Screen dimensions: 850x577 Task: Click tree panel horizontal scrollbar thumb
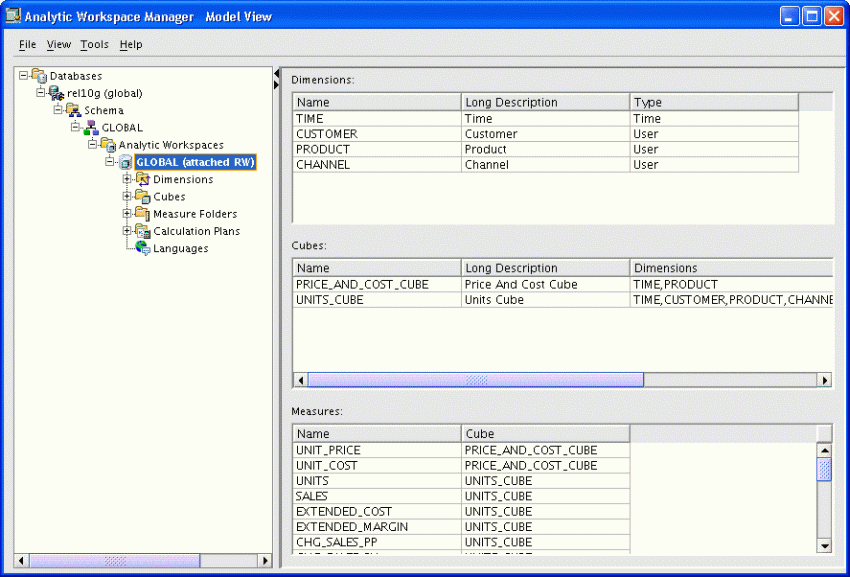point(114,561)
